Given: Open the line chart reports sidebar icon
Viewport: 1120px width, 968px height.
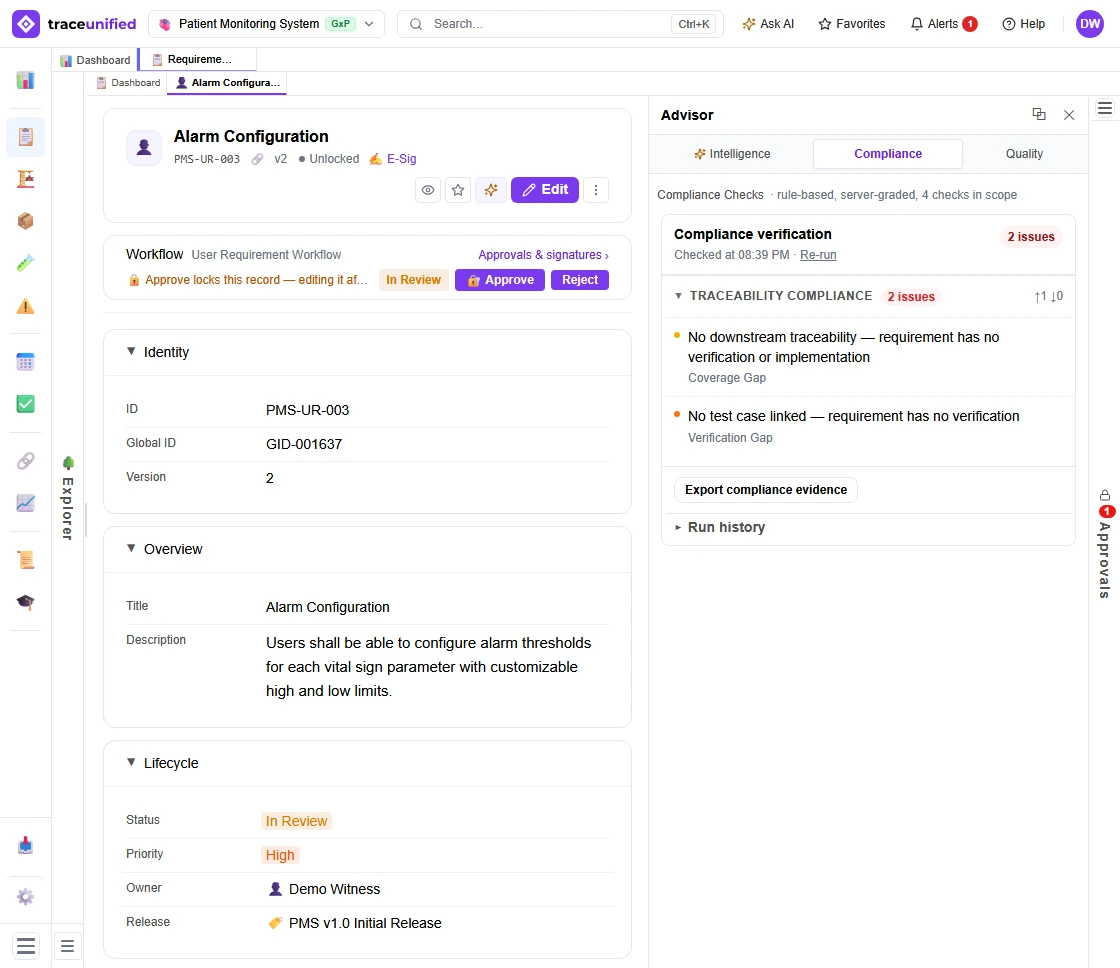Looking at the screenshot, I should [26, 503].
